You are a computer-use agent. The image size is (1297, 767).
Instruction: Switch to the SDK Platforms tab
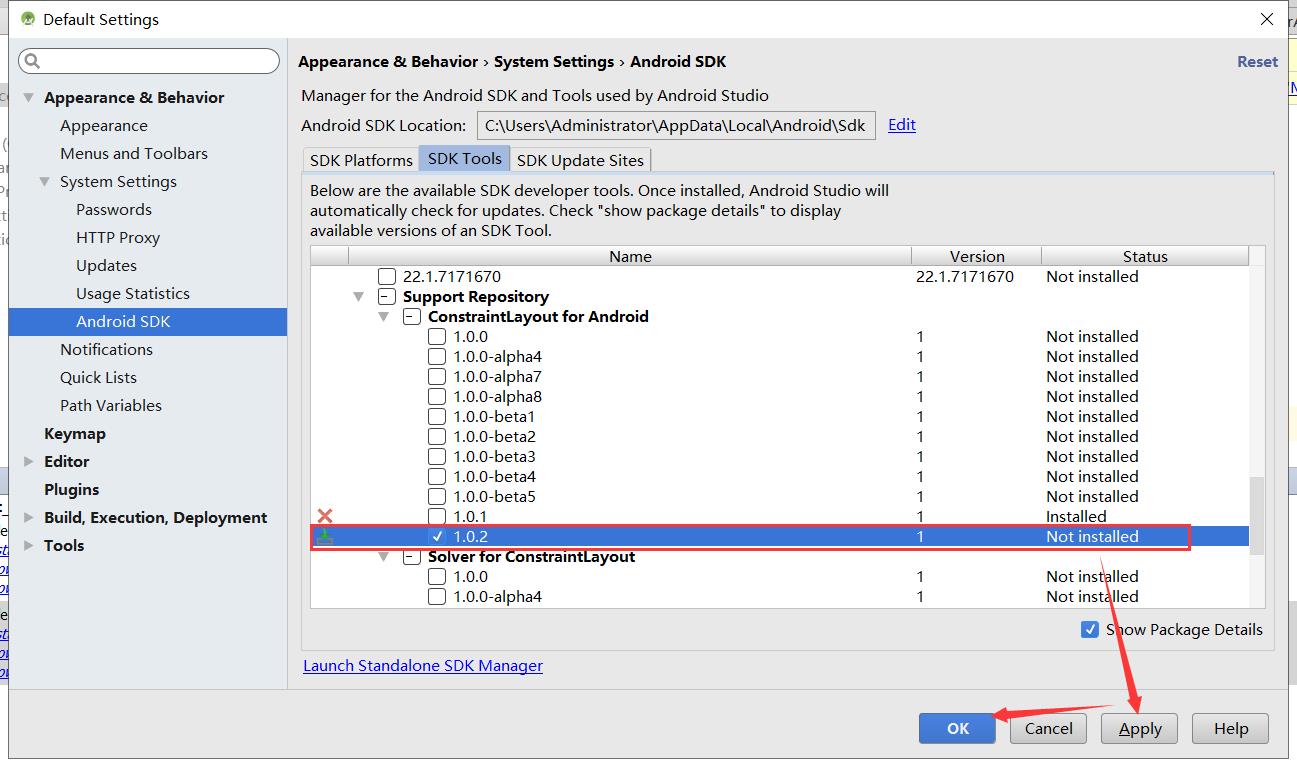pos(361,160)
